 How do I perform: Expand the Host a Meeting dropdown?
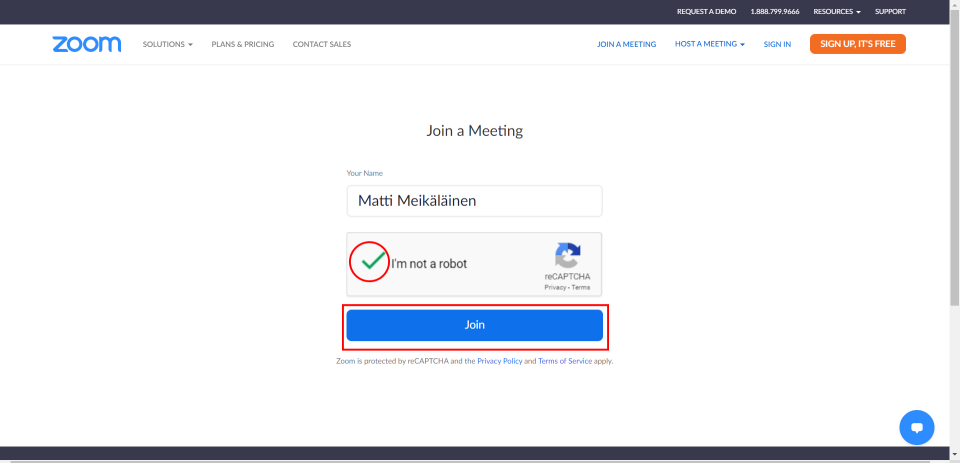coord(710,44)
